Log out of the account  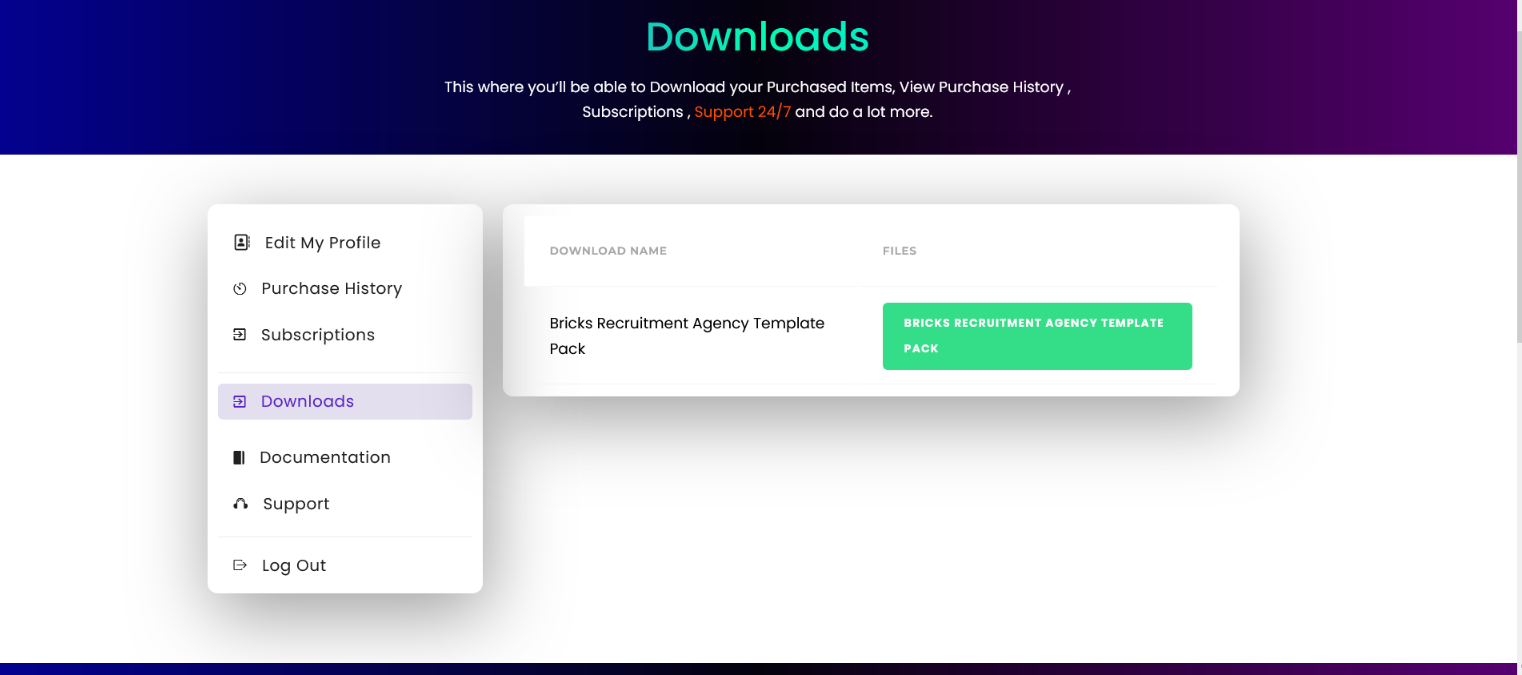tap(293, 565)
